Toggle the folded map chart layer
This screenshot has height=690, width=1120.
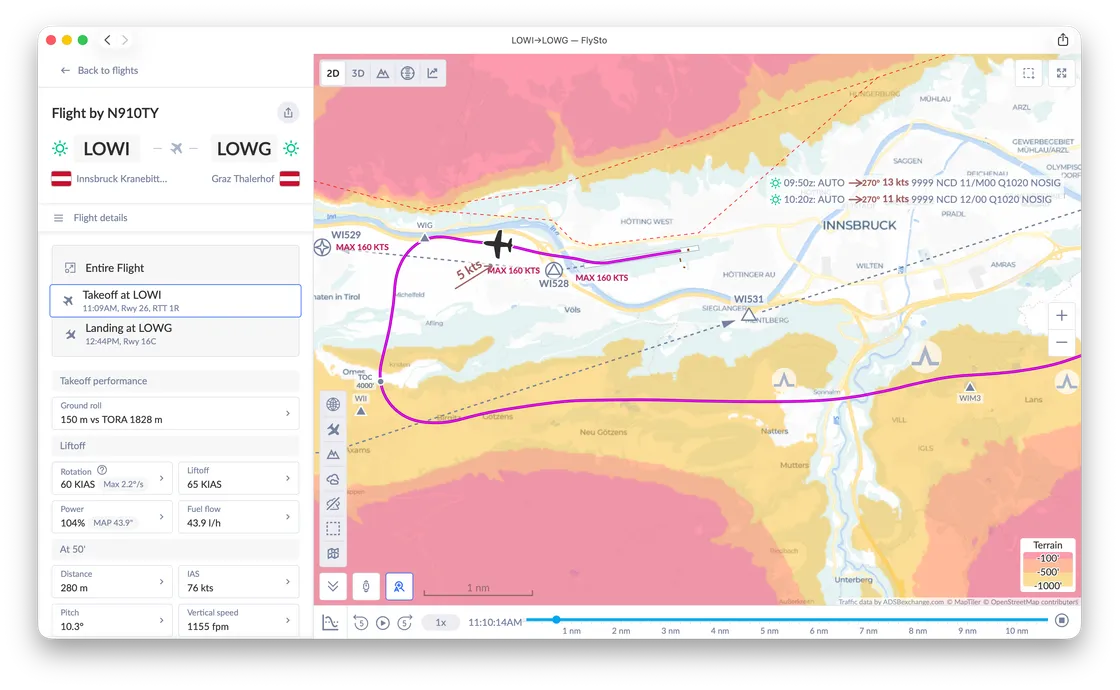[x=333, y=554]
